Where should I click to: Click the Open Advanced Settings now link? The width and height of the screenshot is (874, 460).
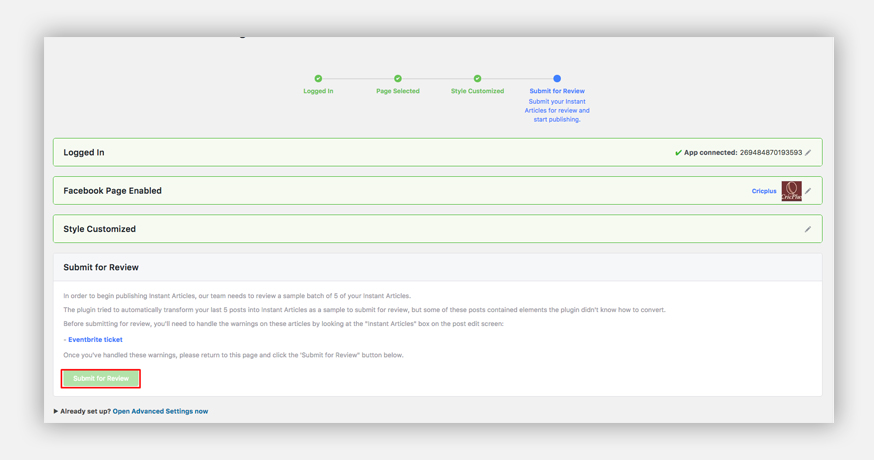click(160, 411)
